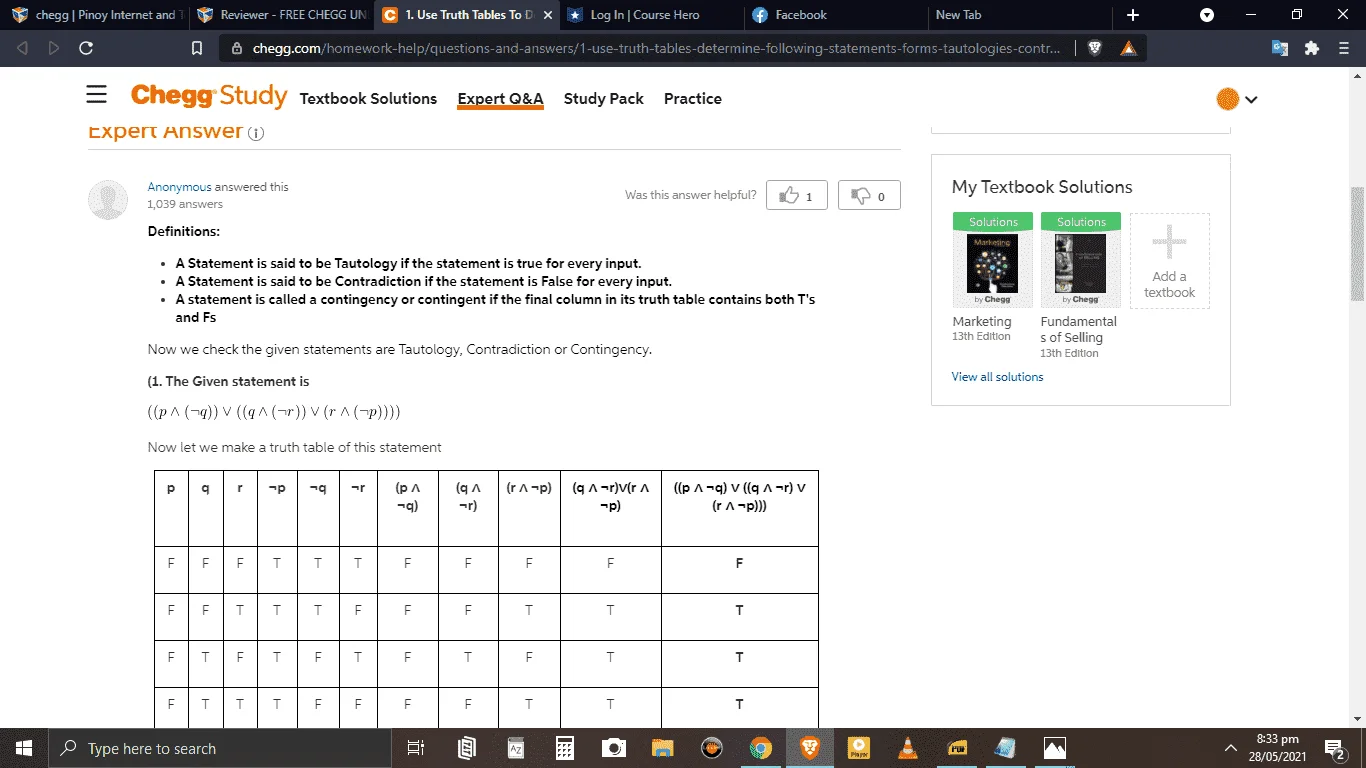Click the Expert Answer info icon
Image resolution: width=1366 pixels, height=768 pixels.
(256, 133)
